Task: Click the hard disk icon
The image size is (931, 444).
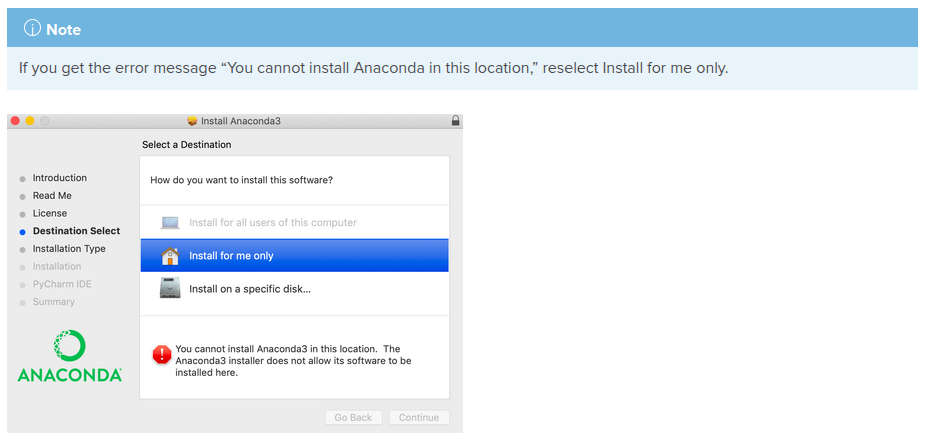Action: (x=170, y=288)
